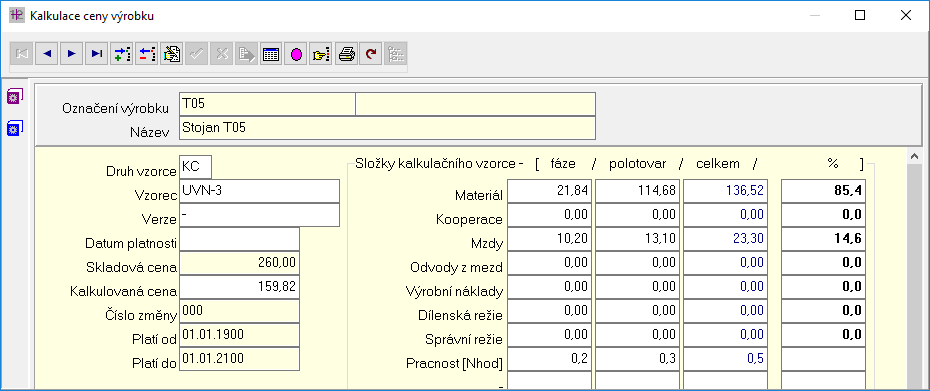Click the dark red refresh arrow icon
Viewport: 930px width, 391px height.
coord(371,55)
